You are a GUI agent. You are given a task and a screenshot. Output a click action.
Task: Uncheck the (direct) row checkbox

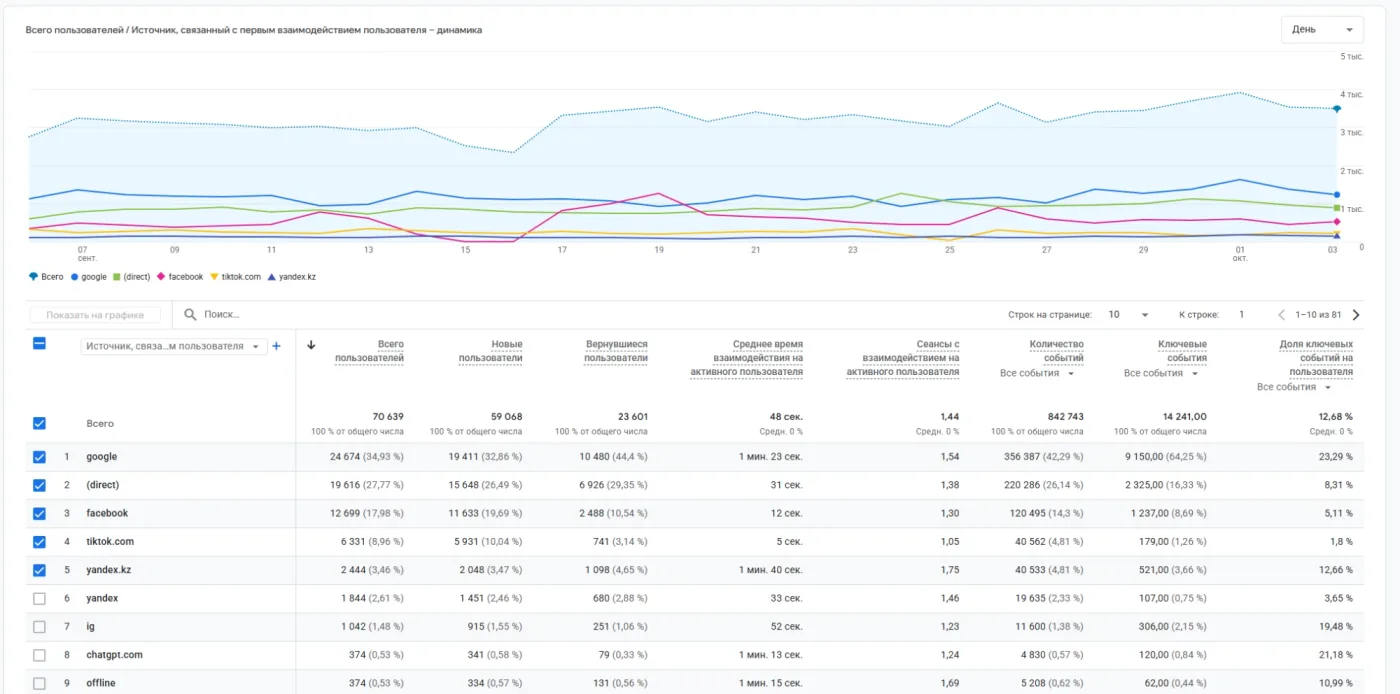point(39,485)
